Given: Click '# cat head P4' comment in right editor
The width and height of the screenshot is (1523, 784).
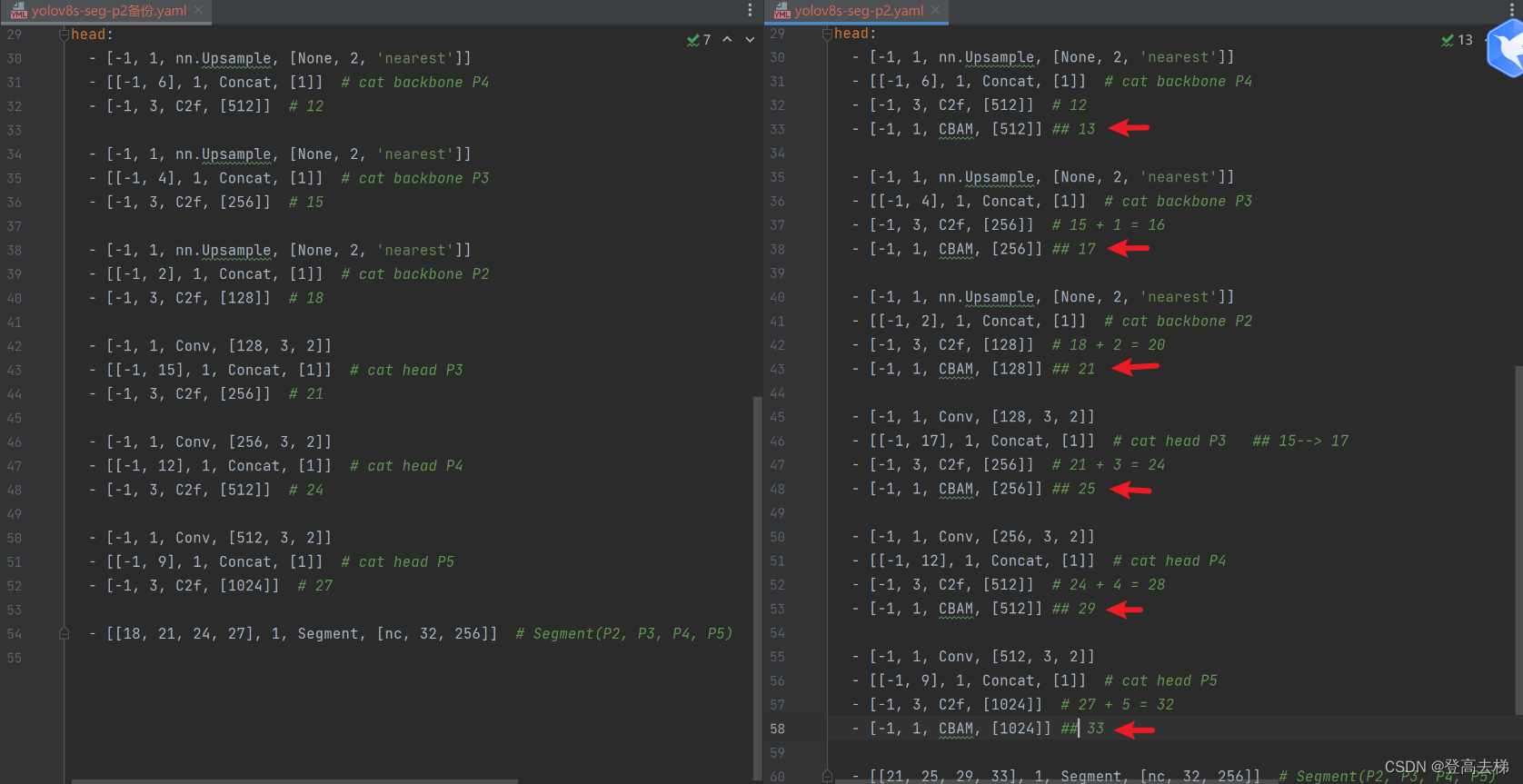Looking at the screenshot, I should [1170, 561].
